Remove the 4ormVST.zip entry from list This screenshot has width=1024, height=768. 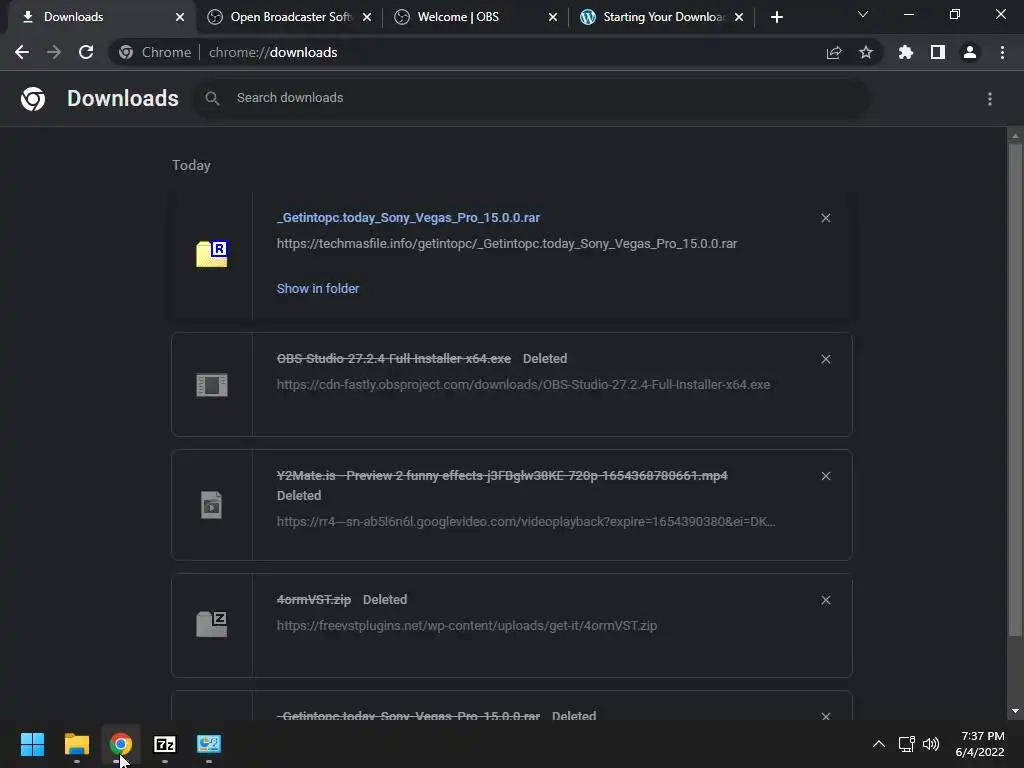[x=825, y=600]
